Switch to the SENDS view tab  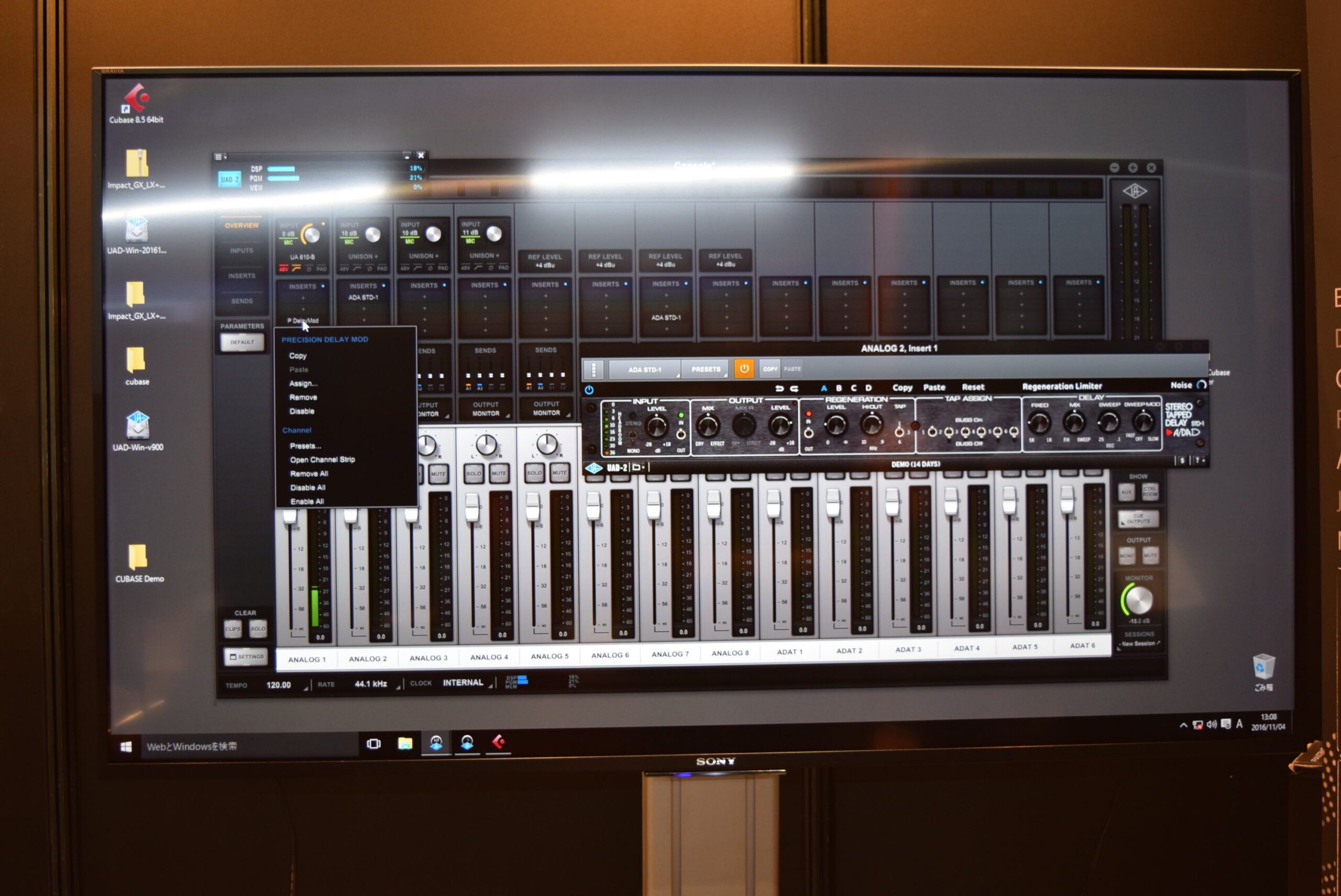click(x=242, y=301)
